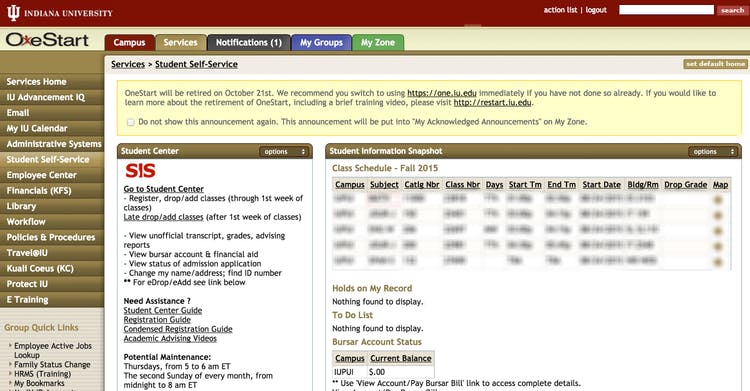Open the My Groups tab
750x391 pixels.
pos(321,43)
